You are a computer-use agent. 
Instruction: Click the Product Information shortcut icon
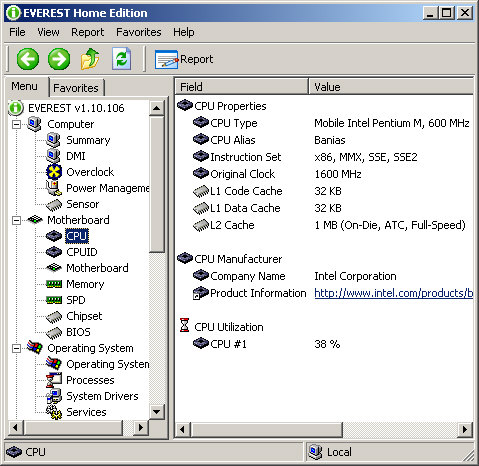click(x=201, y=293)
